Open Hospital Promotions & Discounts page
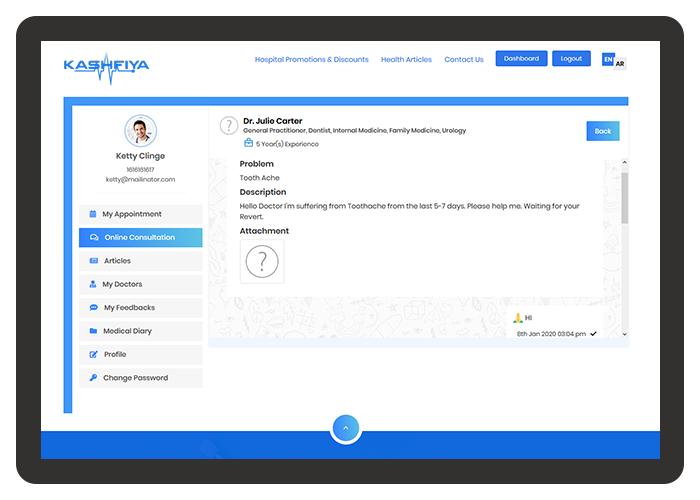The height and width of the screenshot is (500, 700). click(x=311, y=60)
